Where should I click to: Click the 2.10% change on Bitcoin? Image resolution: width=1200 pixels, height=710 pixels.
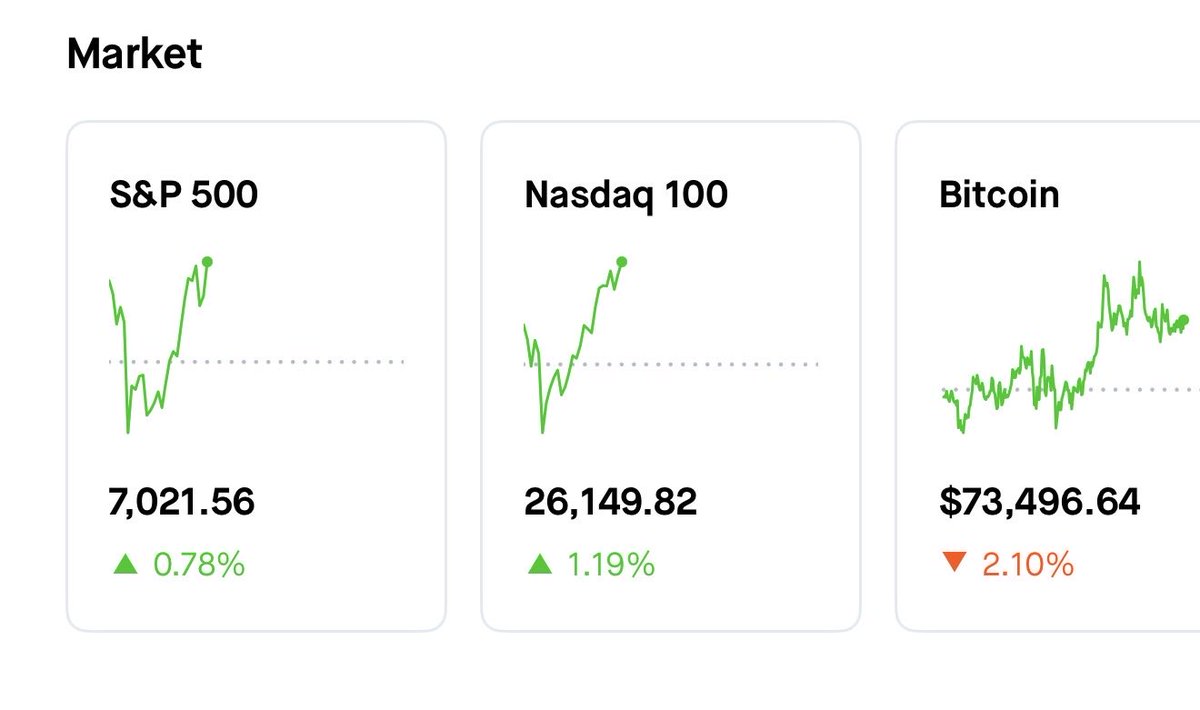point(1028,565)
